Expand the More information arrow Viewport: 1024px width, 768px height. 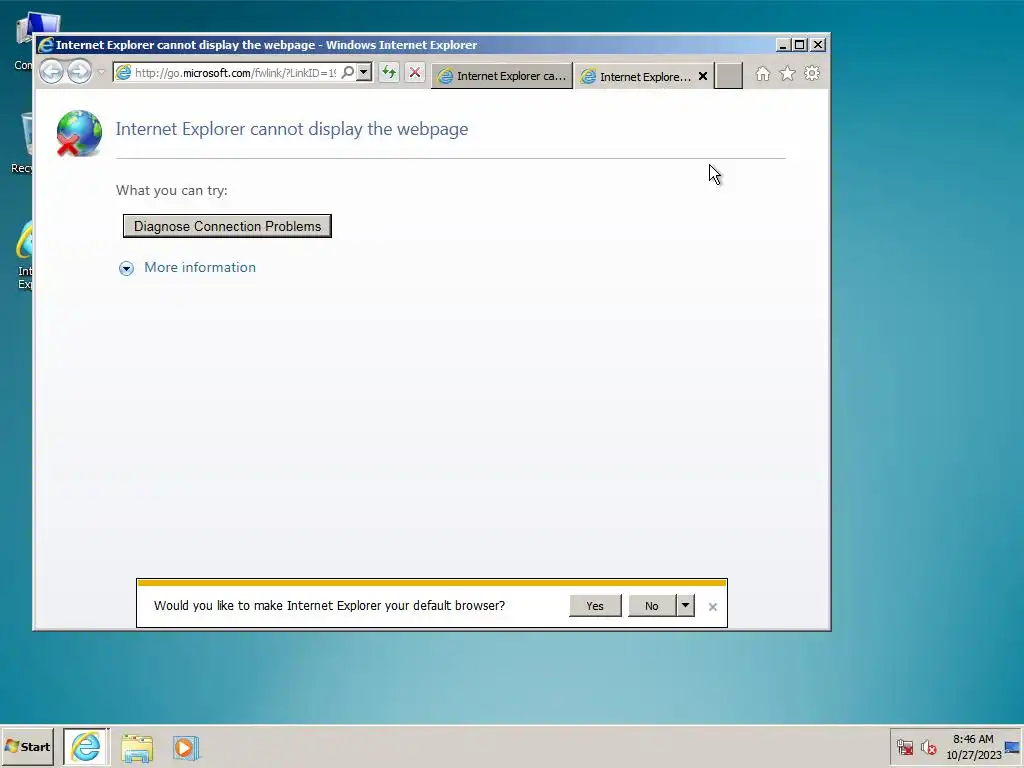click(x=126, y=268)
